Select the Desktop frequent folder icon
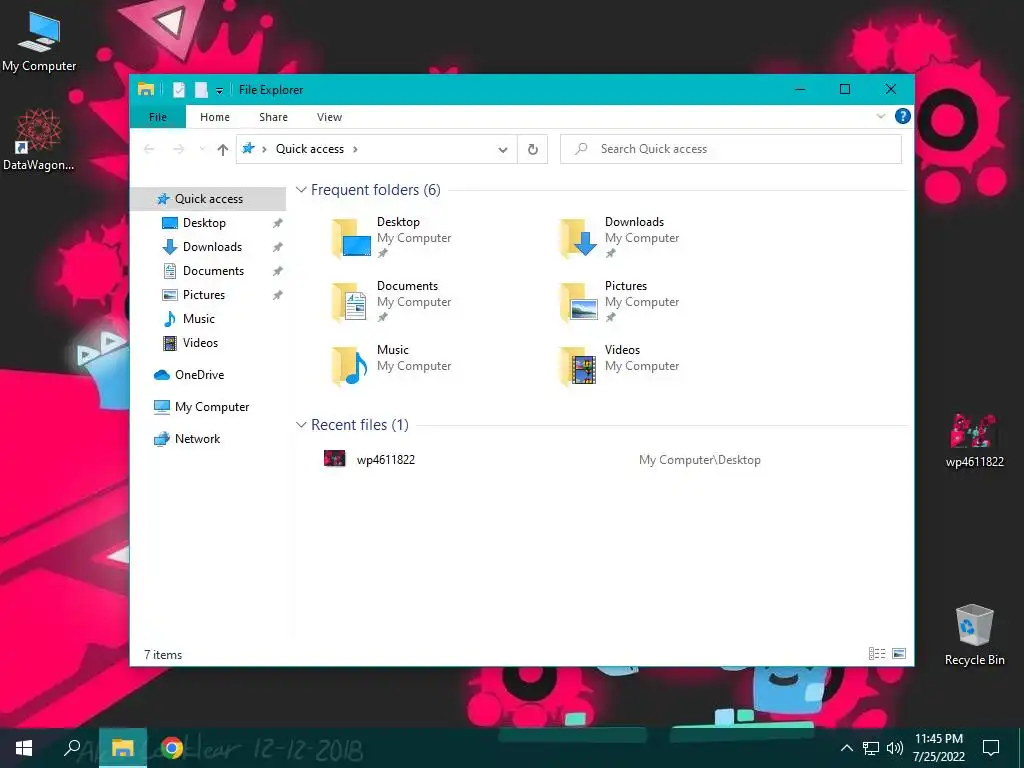 [351, 238]
